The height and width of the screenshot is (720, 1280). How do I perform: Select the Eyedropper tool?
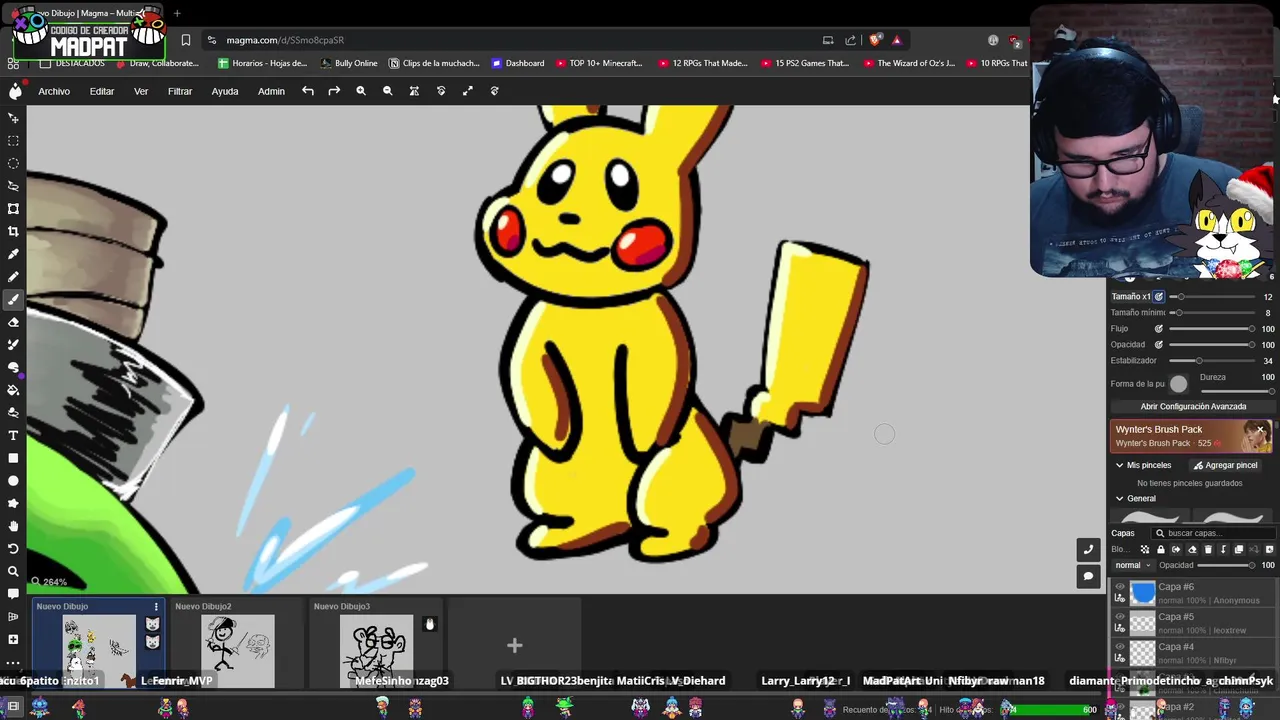pos(13,254)
